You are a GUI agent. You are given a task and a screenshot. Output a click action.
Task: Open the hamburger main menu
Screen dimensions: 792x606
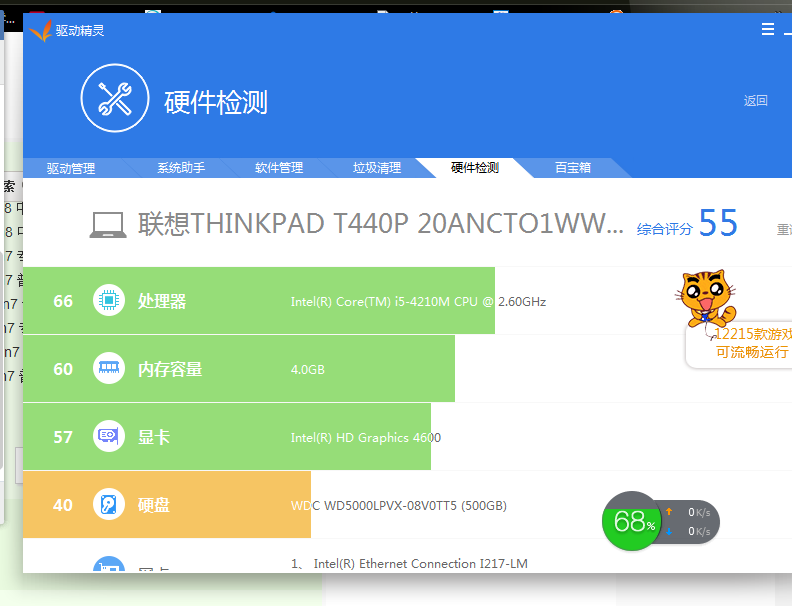768,30
